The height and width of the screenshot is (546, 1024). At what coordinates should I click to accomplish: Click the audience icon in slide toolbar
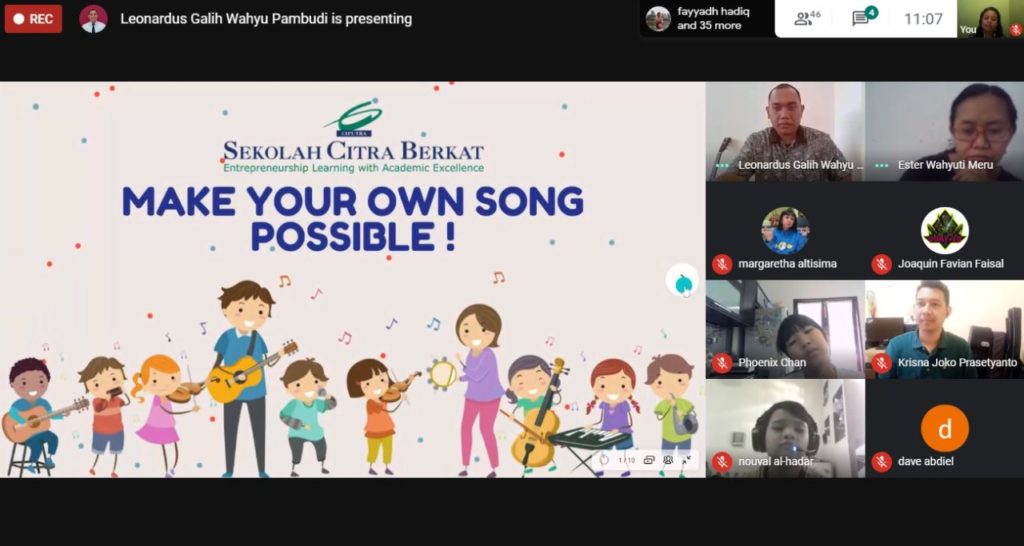point(668,460)
